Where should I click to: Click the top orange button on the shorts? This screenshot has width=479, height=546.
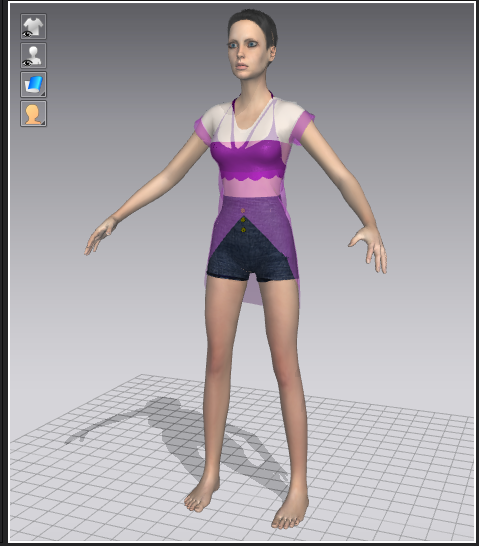[243, 211]
